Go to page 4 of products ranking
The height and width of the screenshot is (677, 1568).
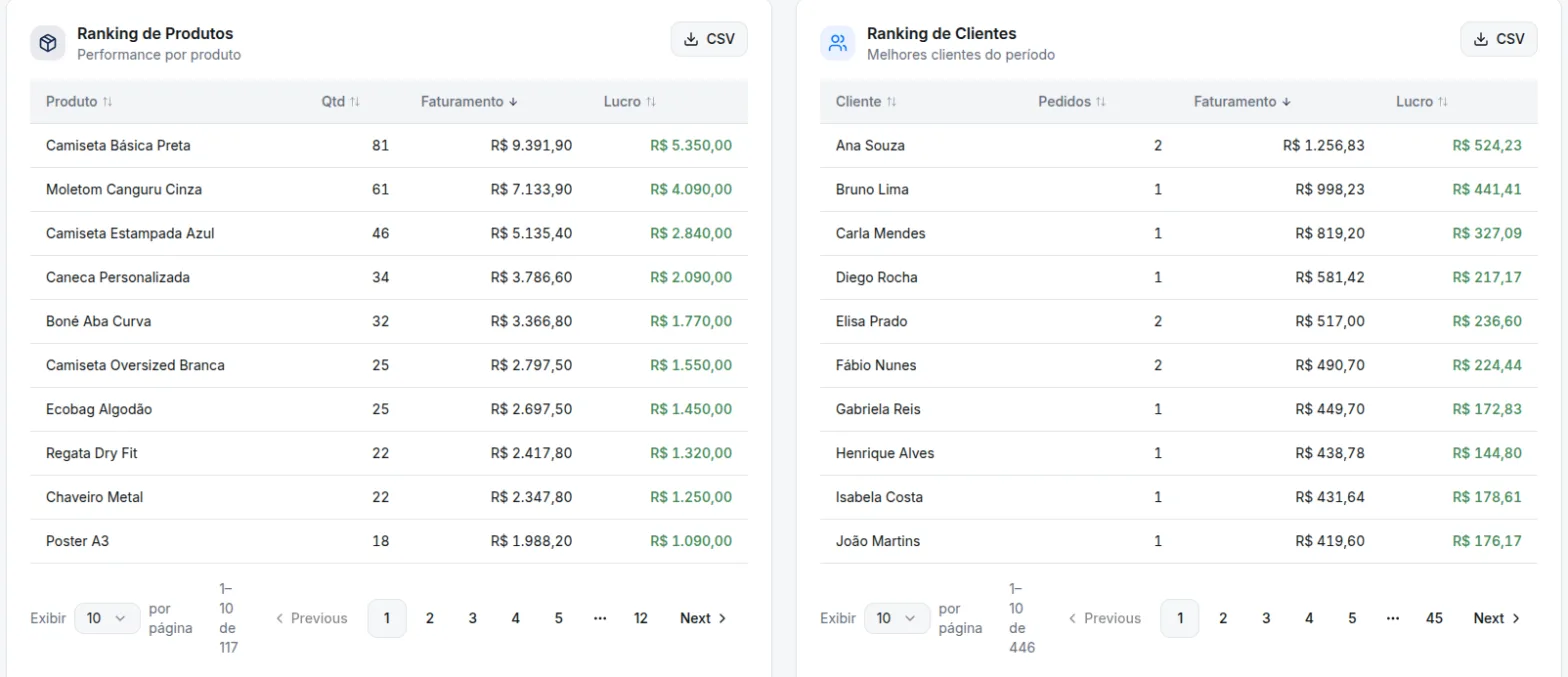pyautogui.click(x=516, y=618)
